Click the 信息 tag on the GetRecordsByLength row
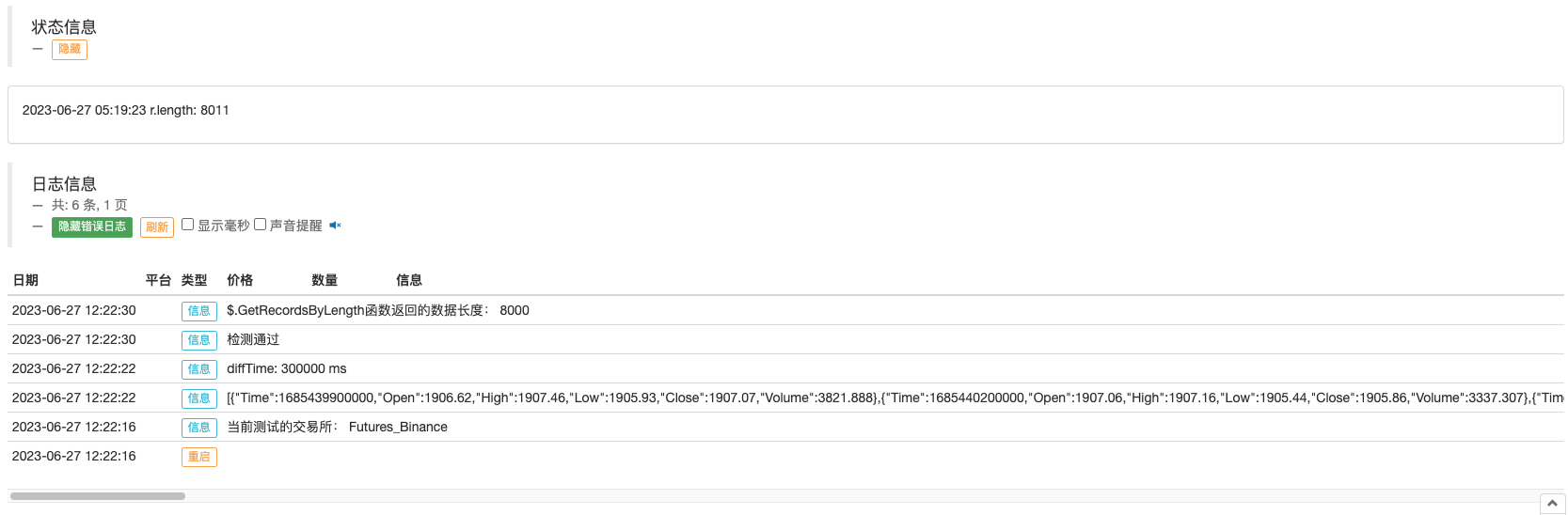Image resolution: width=1568 pixels, height=515 pixels. click(199, 311)
